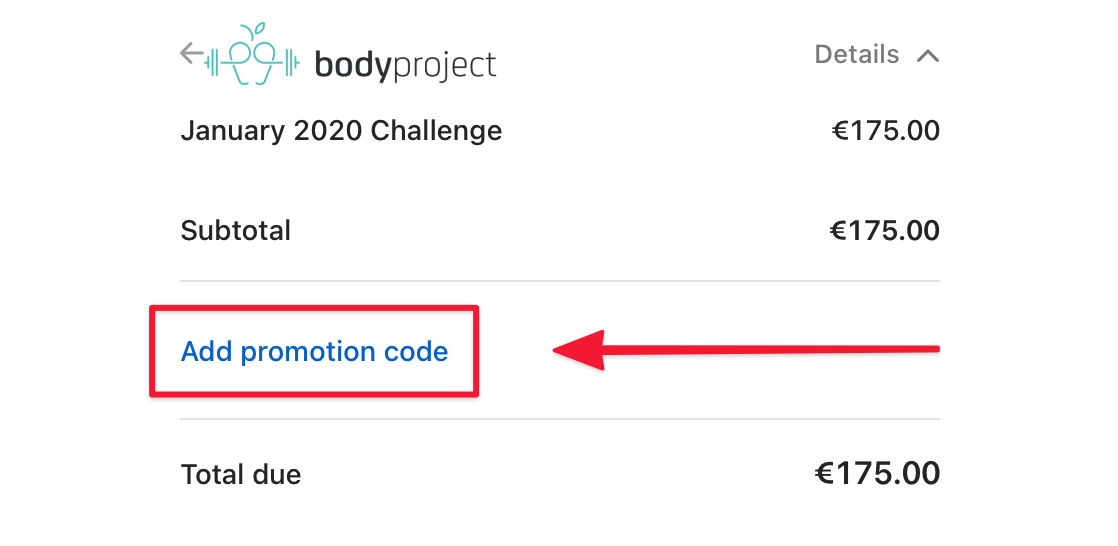Viewport: 1118px width, 546px height.
Task: Toggle the Details label in the header
Action: point(856,54)
